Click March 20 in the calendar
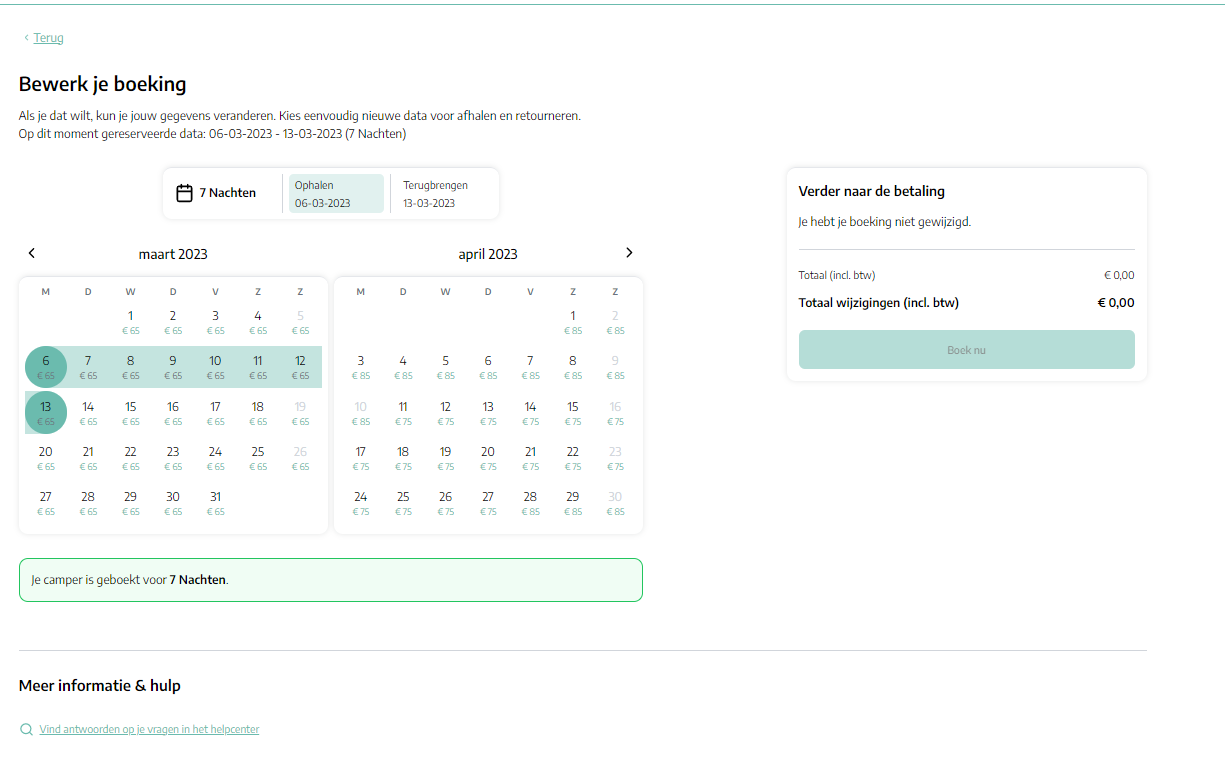 tap(46, 458)
